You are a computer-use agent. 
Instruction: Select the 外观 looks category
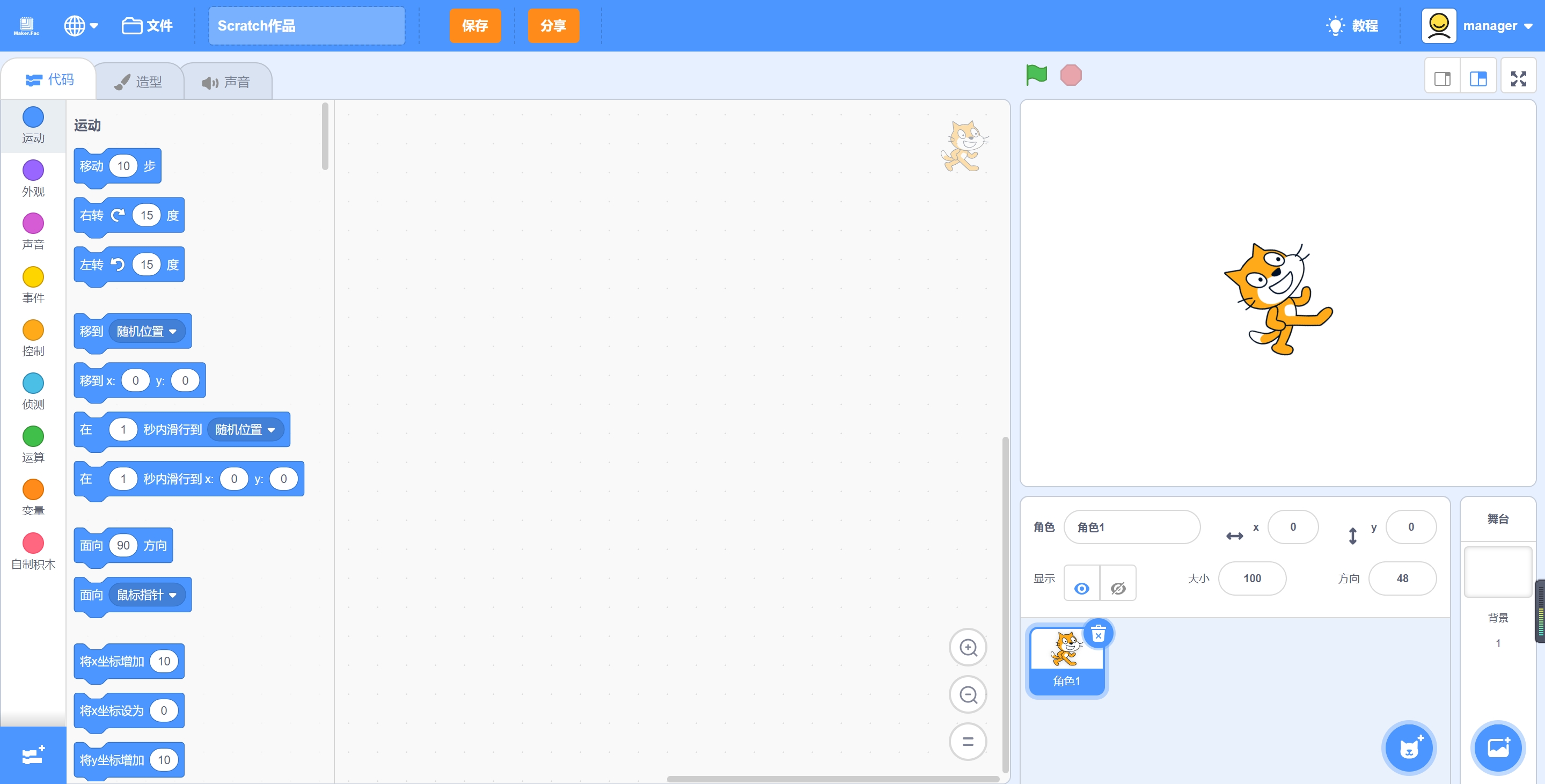(33, 179)
